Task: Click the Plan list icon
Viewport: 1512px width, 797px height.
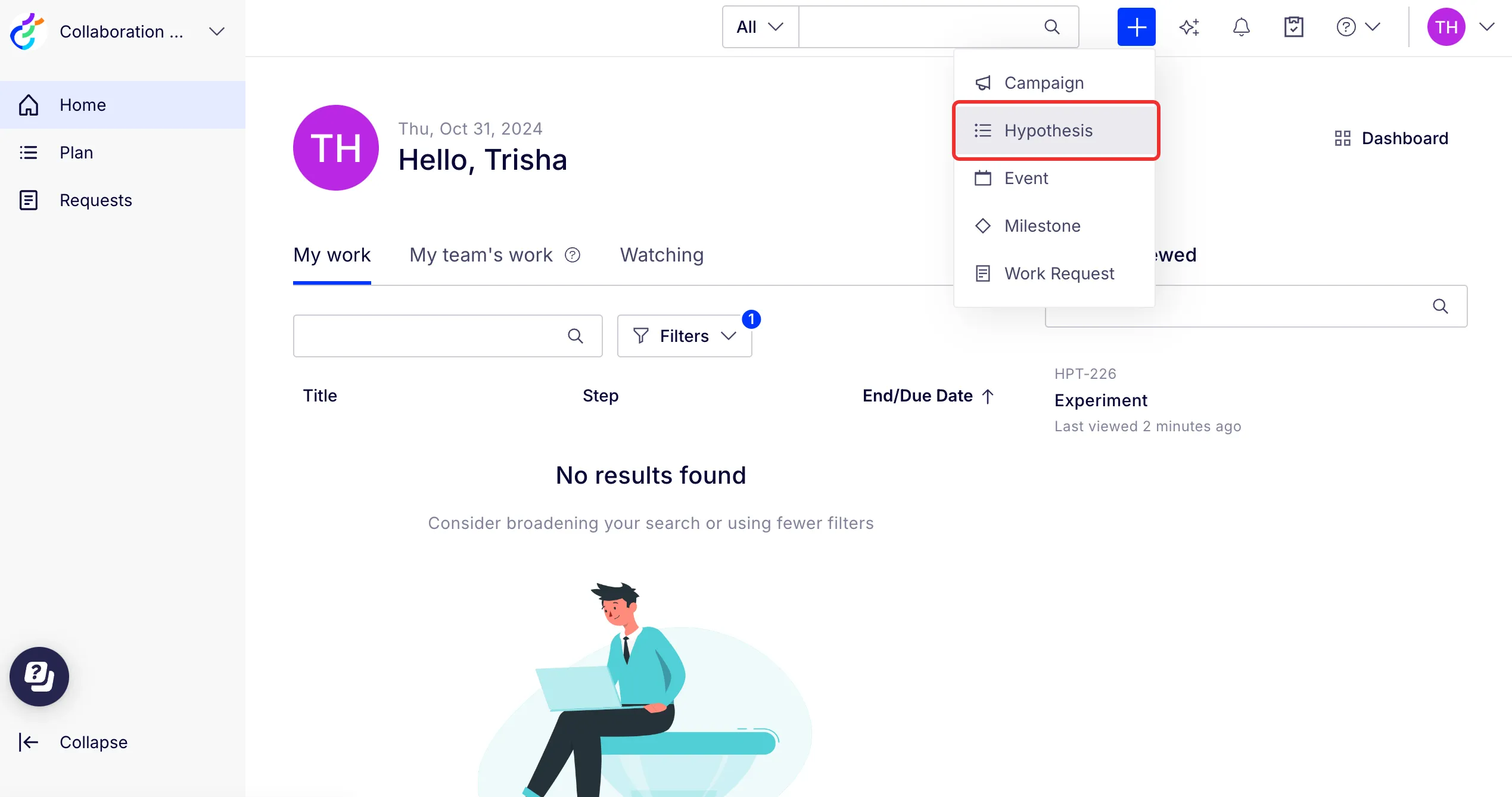Action: click(29, 152)
